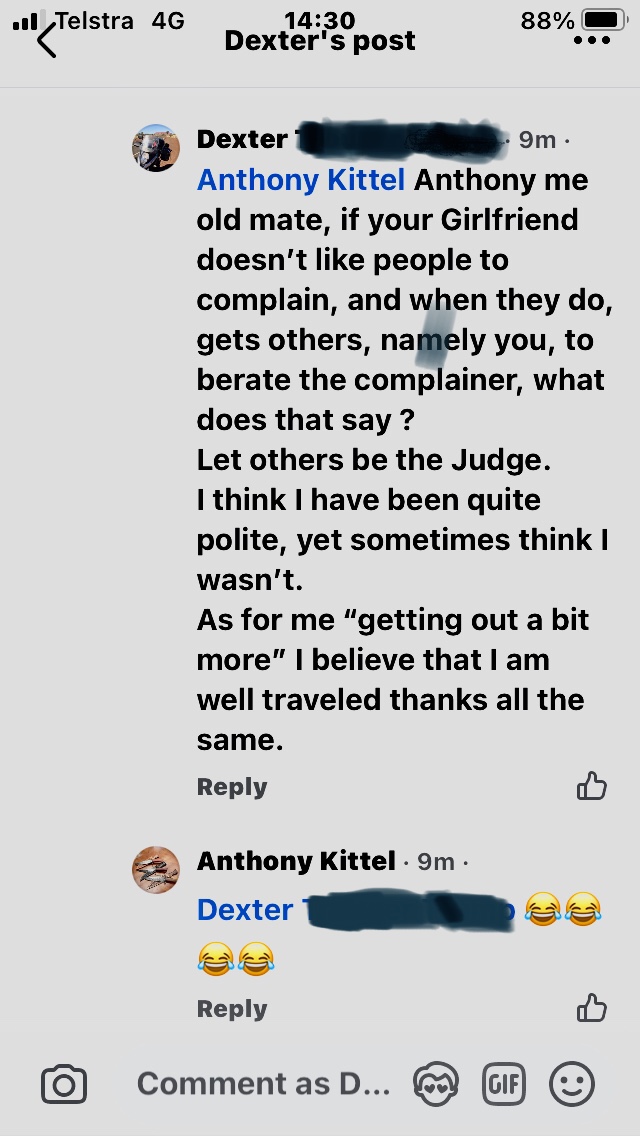Image resolution: width=640 pixels, height=1136 pixels.
Task: Open Anthony Kittel's name above his reply
Action: pyautogui.click(x=296, y=861)
